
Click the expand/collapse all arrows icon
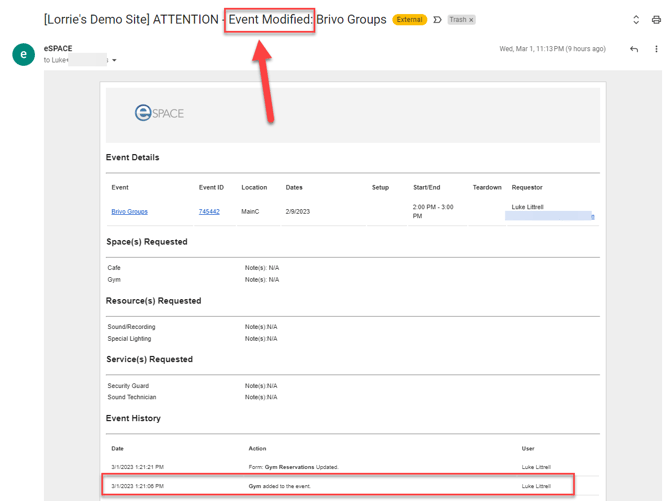pos(636,20)
